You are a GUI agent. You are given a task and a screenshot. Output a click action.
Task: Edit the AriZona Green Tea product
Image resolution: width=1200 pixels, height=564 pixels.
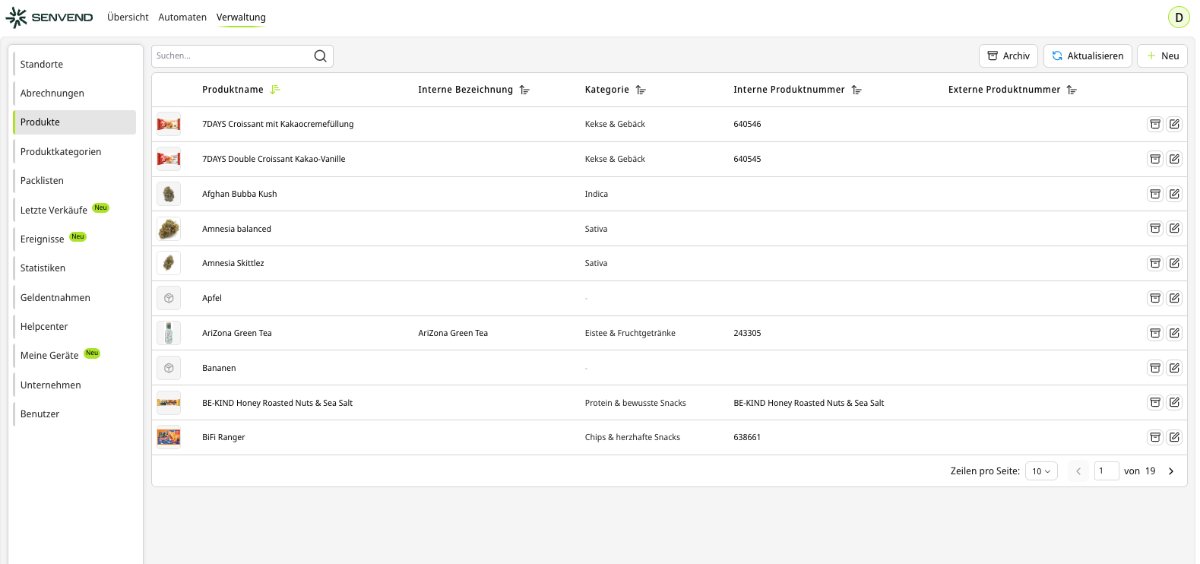pos(1174,333)
